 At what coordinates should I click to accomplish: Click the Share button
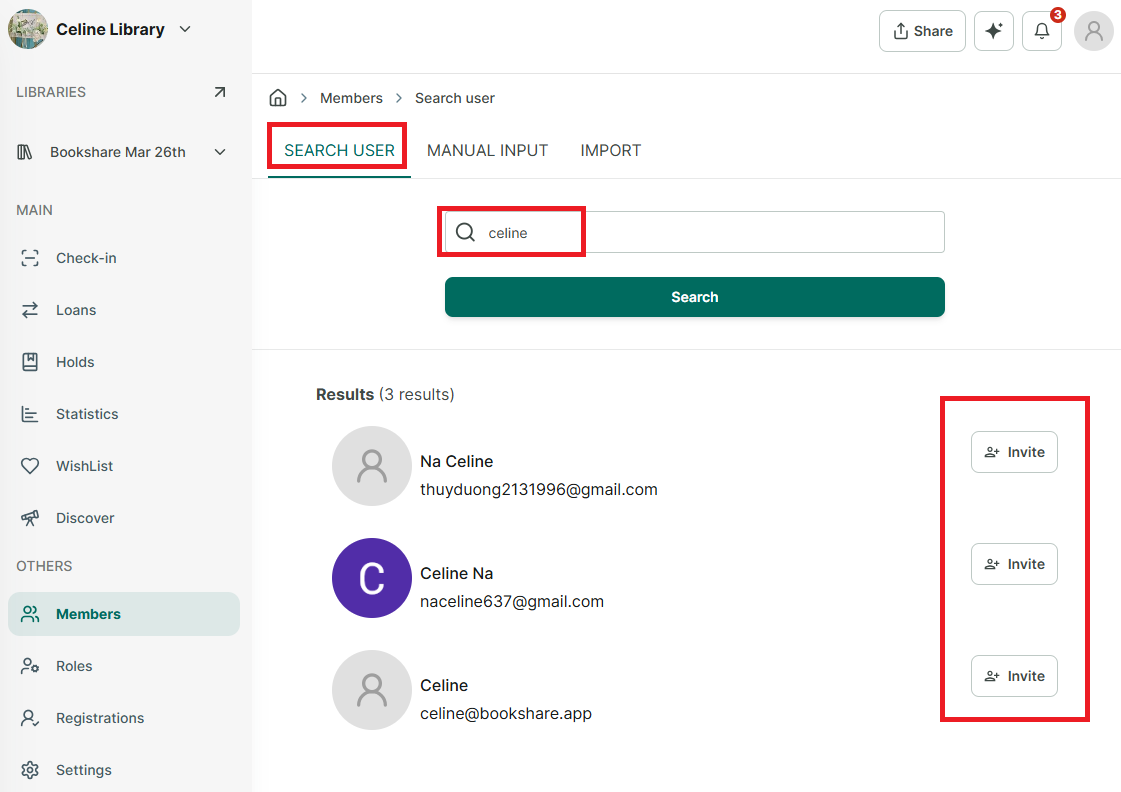tap(922, 31)
